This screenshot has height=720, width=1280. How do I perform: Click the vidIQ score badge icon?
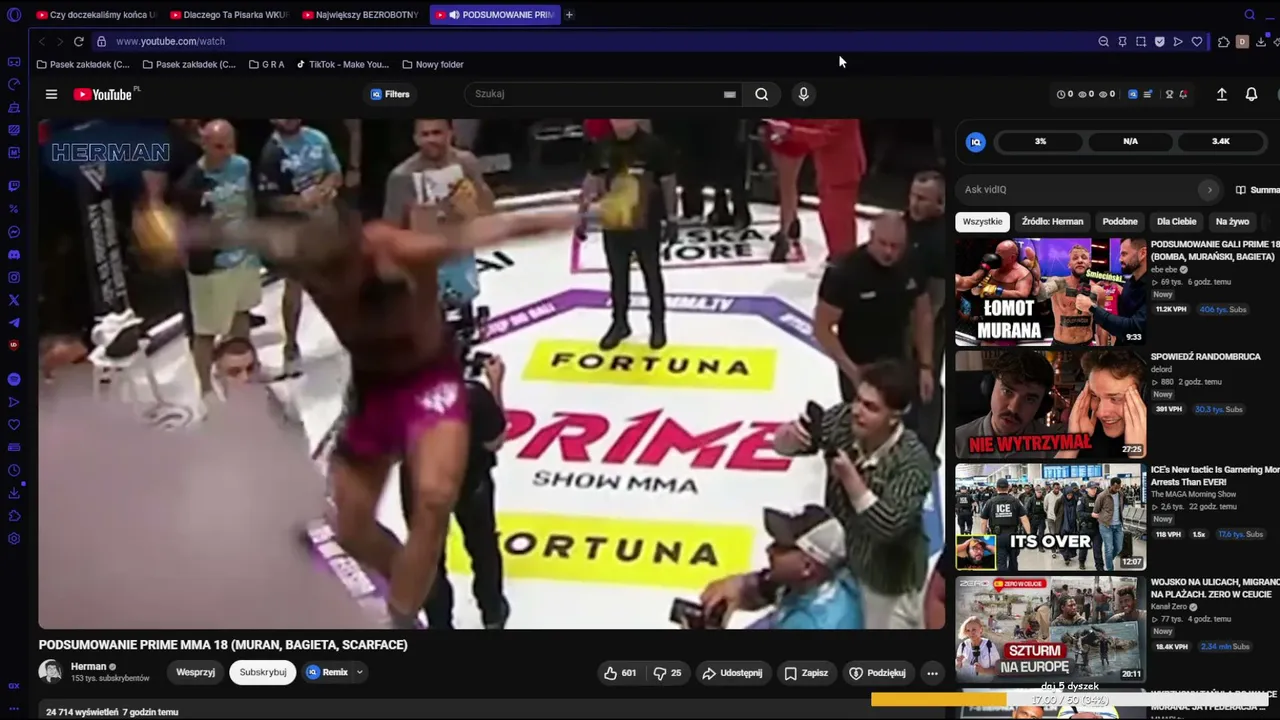tap(976, 142)
